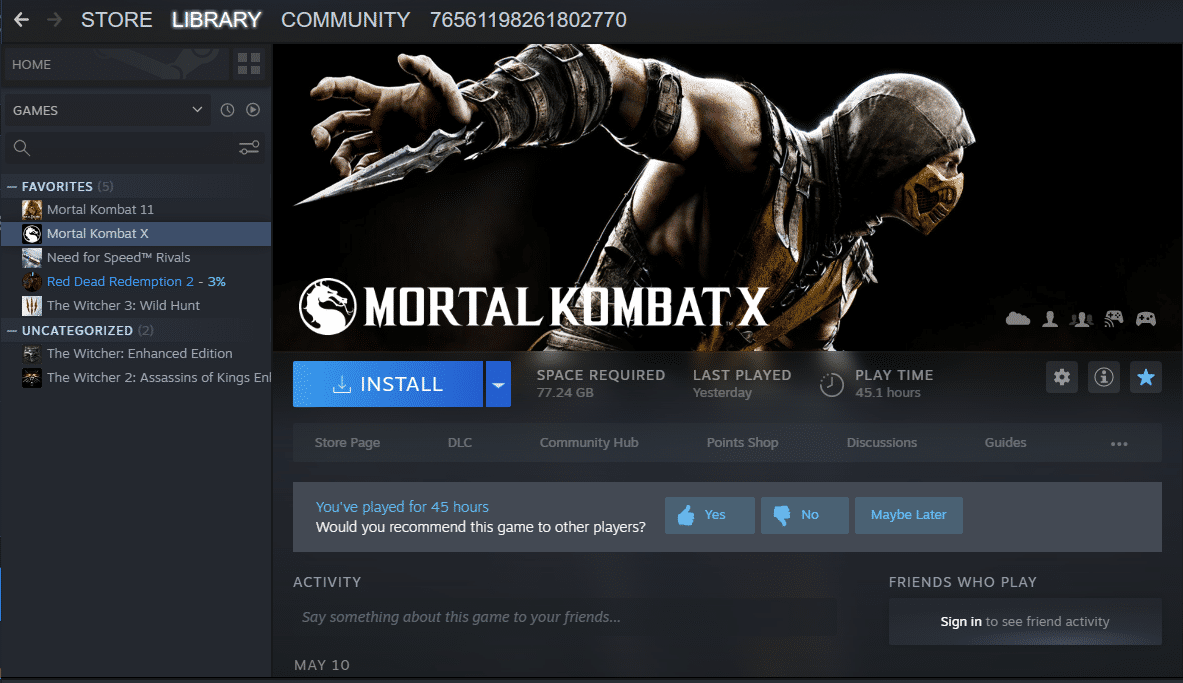Focus the library search field
Viewport: 1183px width, 683px height.
point(136,148)
